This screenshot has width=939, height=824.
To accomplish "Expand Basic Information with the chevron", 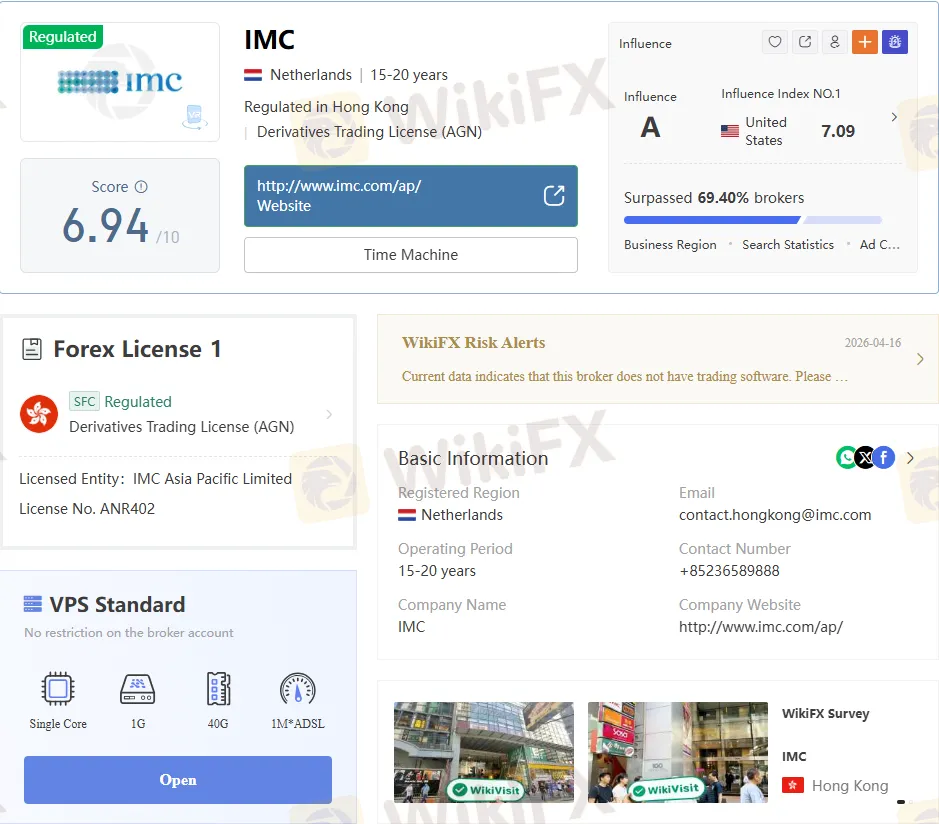I will coord(910,458).
